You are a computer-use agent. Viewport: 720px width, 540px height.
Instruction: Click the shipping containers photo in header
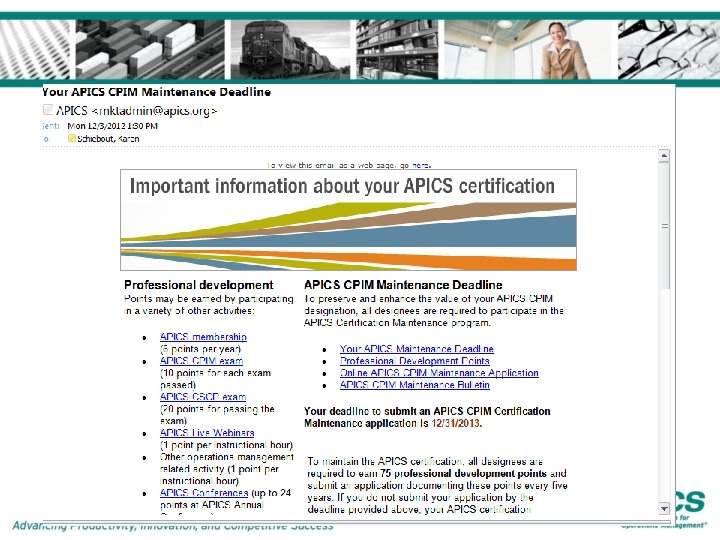click(x=150, y=50)
